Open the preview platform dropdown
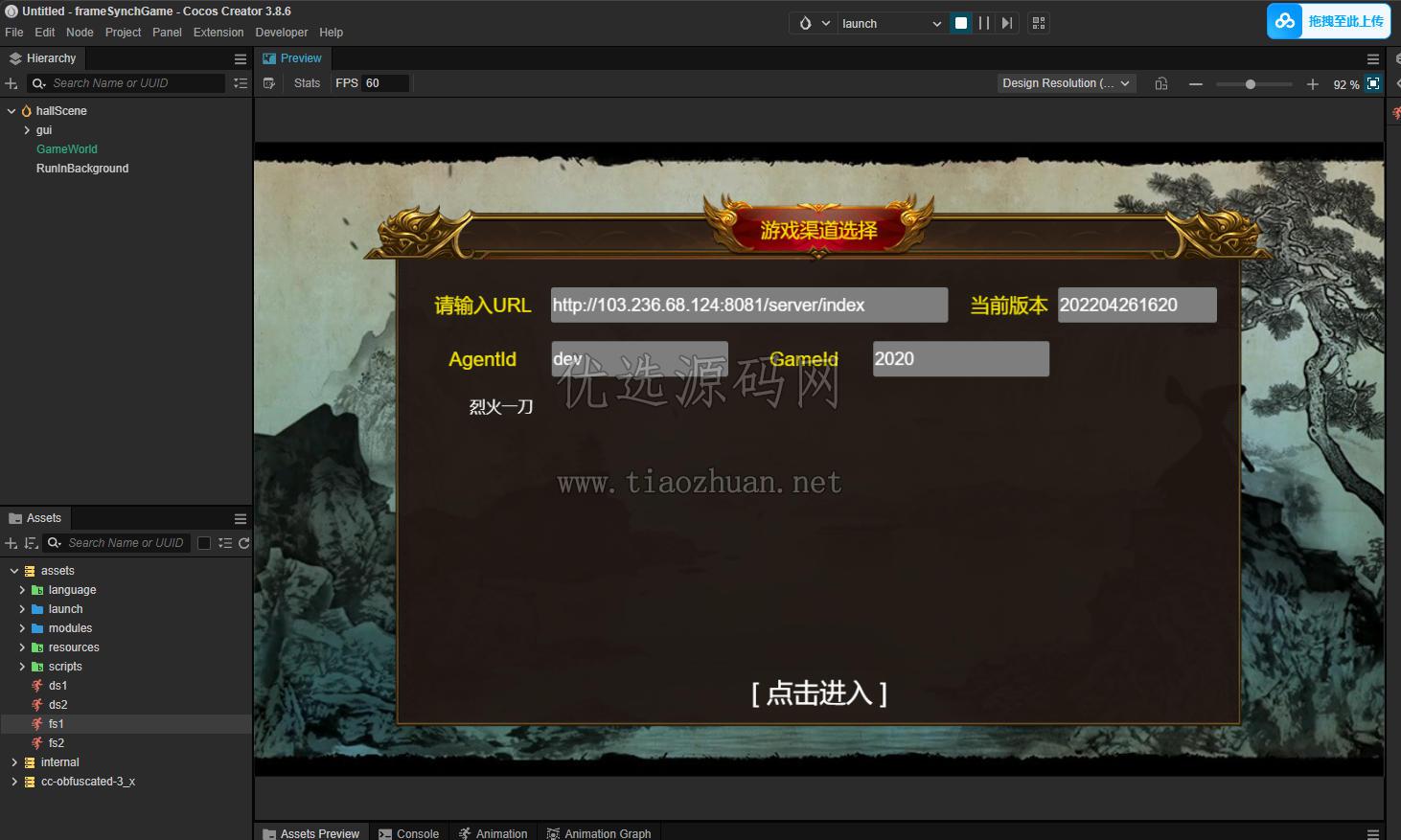The image size is (1401, 840). point(814,23)
